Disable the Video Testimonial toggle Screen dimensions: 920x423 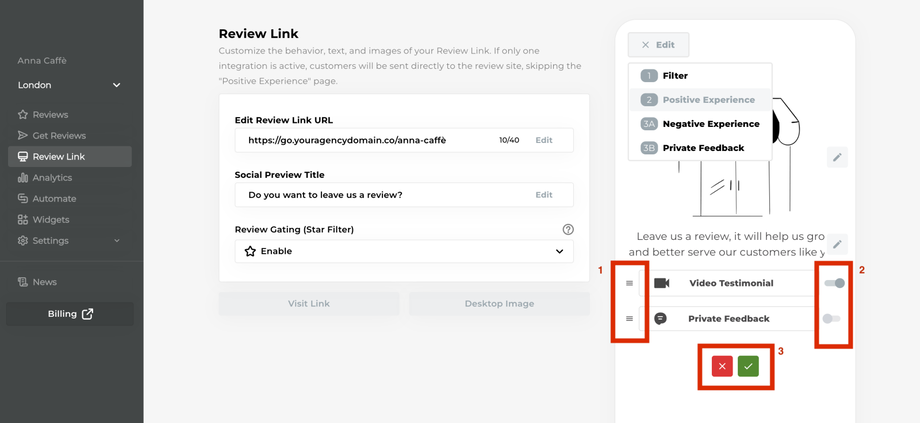click(833, 284)
